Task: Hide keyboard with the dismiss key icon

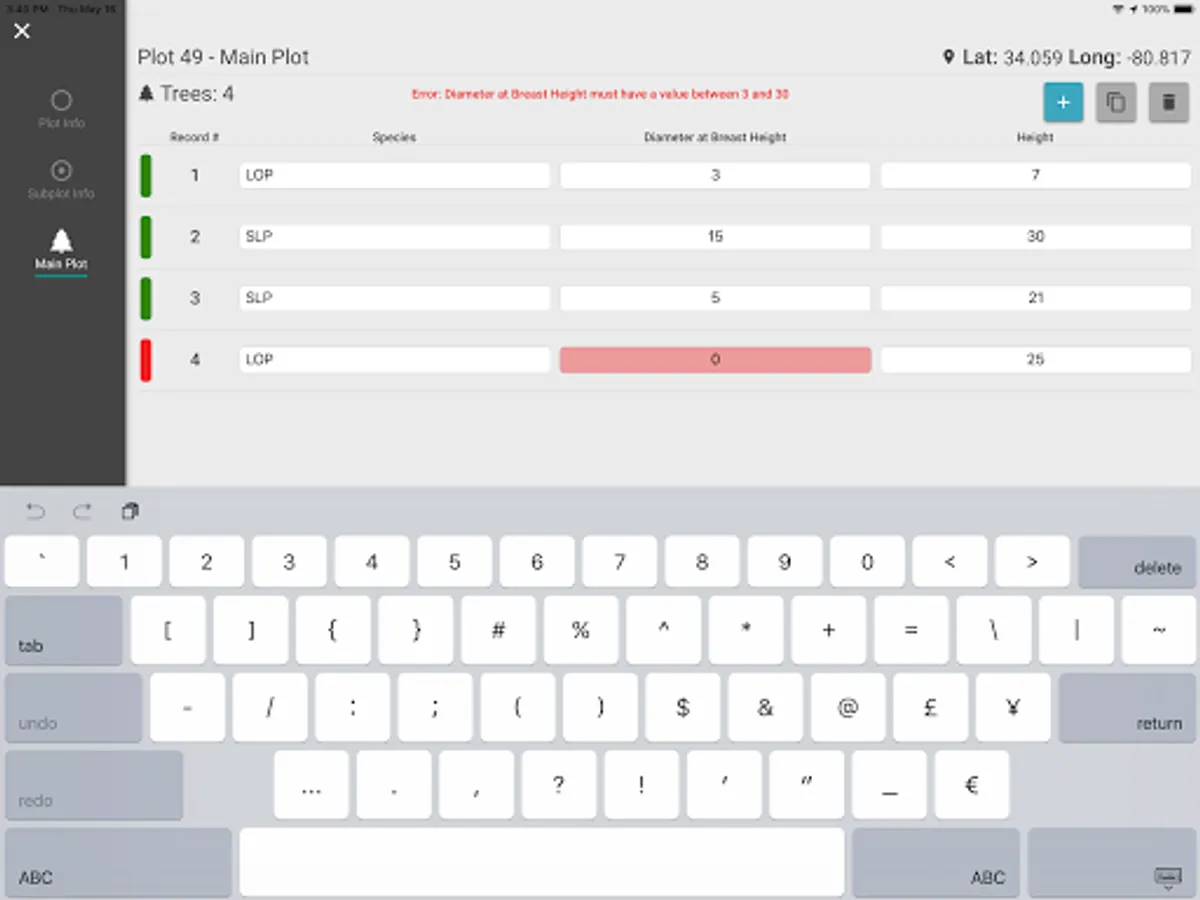Action: point(1112,862)
